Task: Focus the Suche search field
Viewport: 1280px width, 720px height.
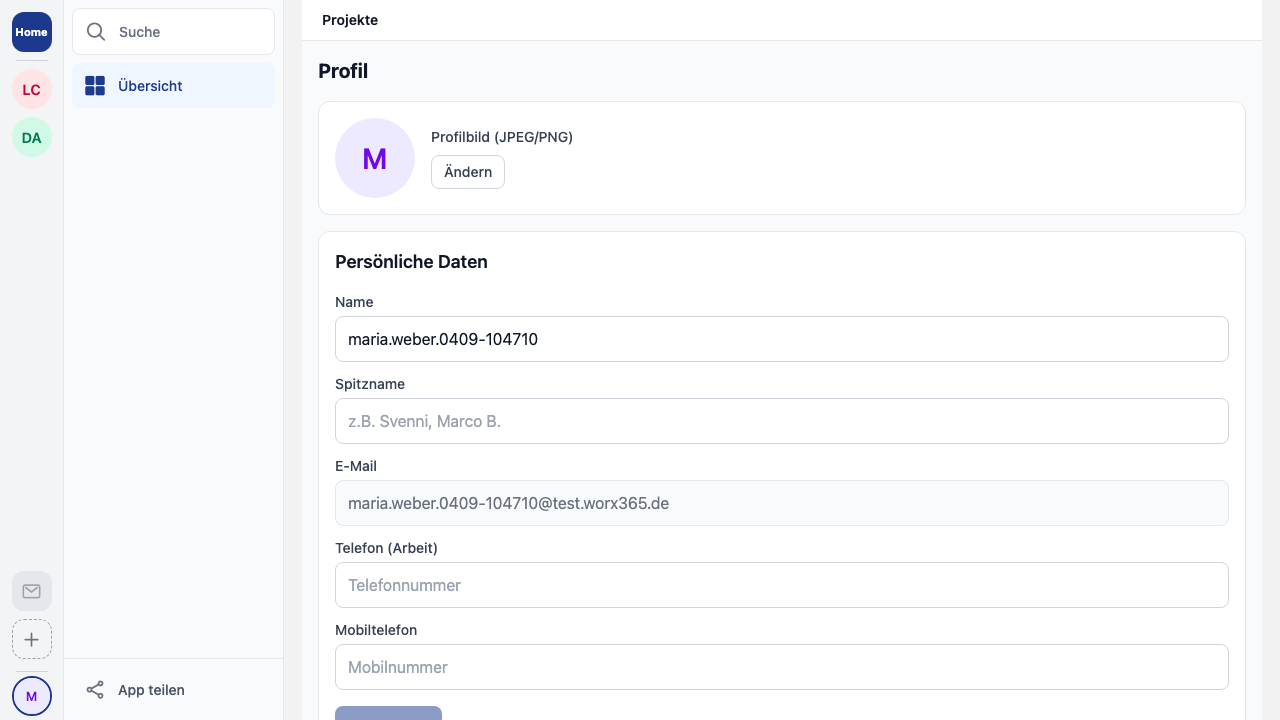Action: [x=190, y=32]
